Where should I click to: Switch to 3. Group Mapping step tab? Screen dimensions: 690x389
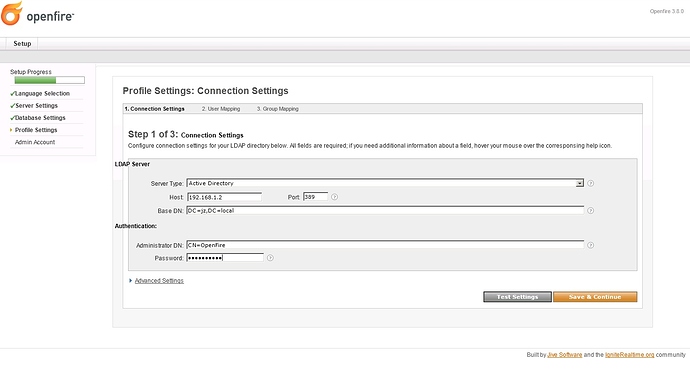[278, 109]
